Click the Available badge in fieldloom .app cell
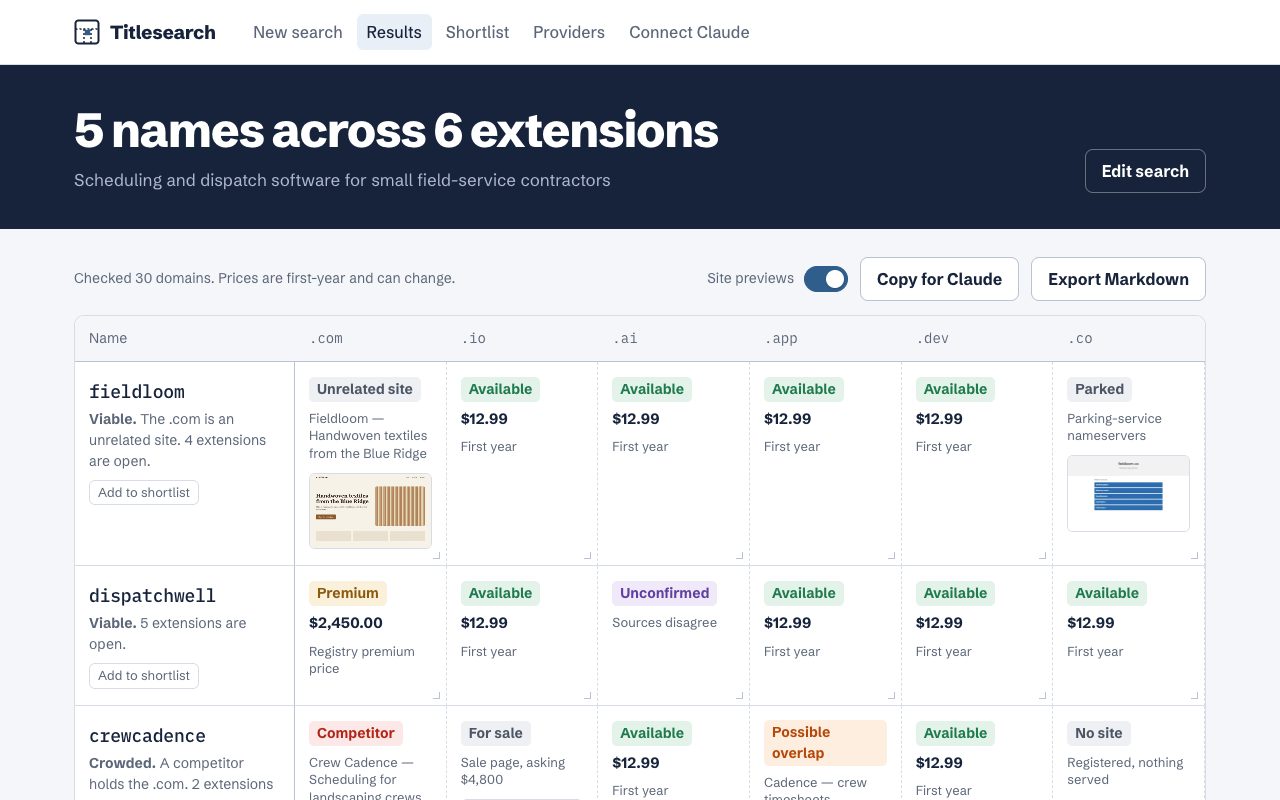 coord(804,389)
